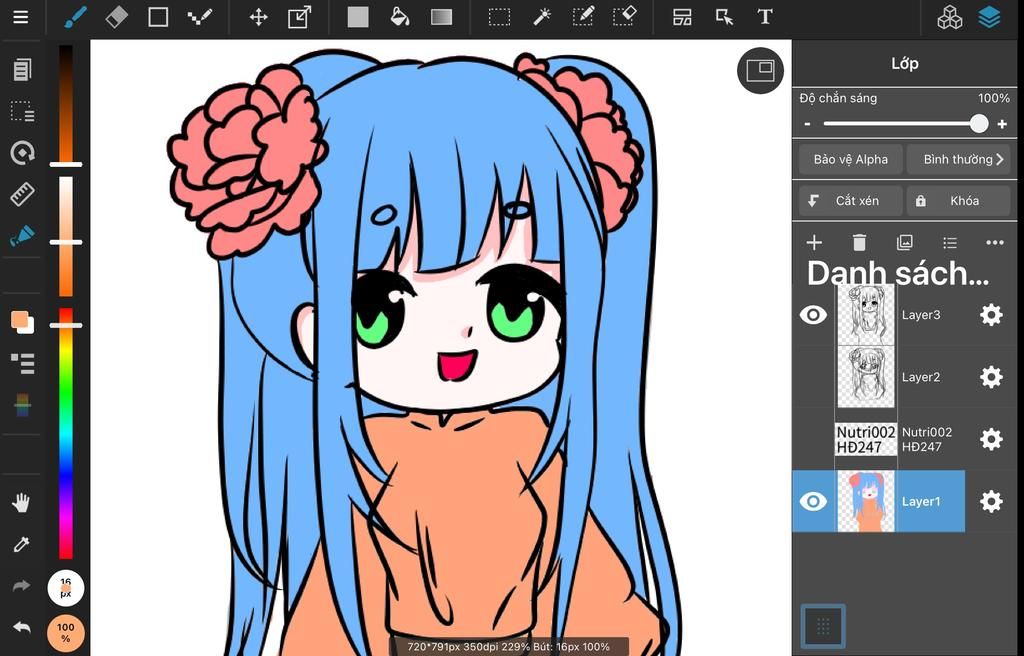Select the rectangular selection tool

[500, 17]
